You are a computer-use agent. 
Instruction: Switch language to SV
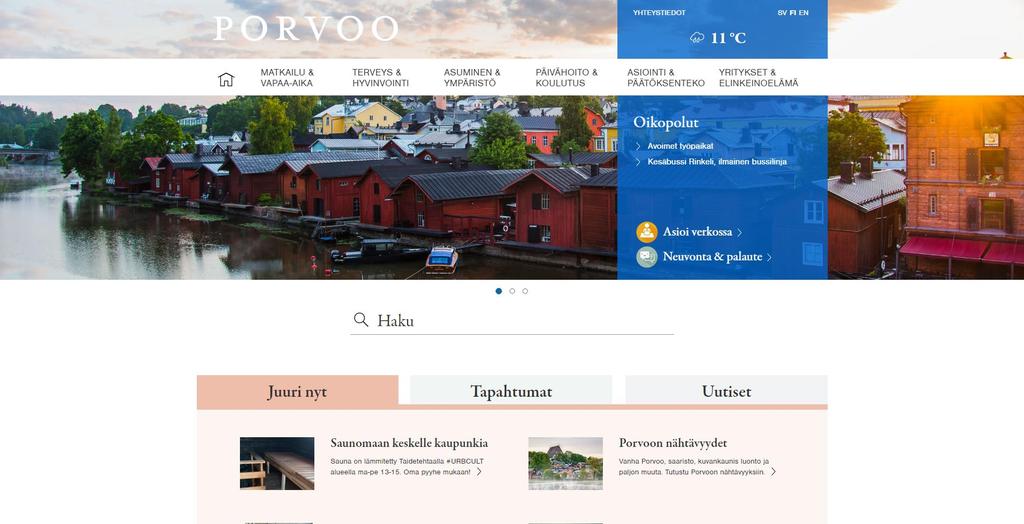pyautogui.click(x=782, y=12)
